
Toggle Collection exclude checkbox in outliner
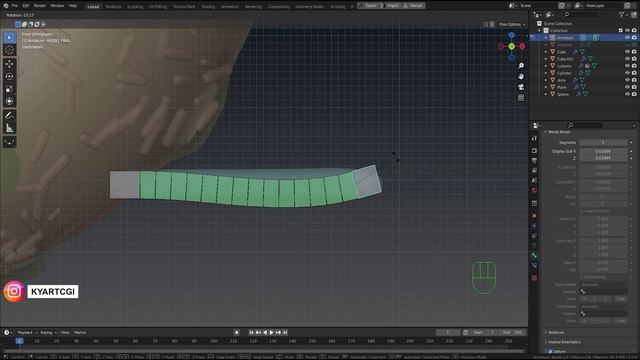620,31
